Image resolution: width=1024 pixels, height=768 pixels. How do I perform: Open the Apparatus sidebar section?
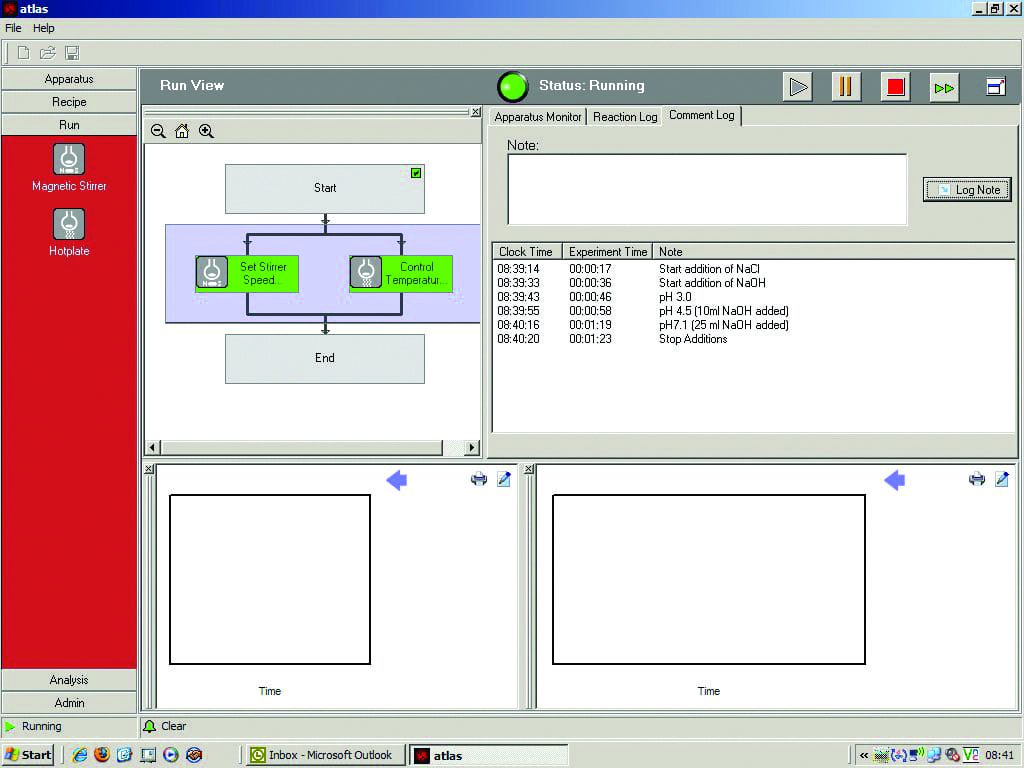69,79
